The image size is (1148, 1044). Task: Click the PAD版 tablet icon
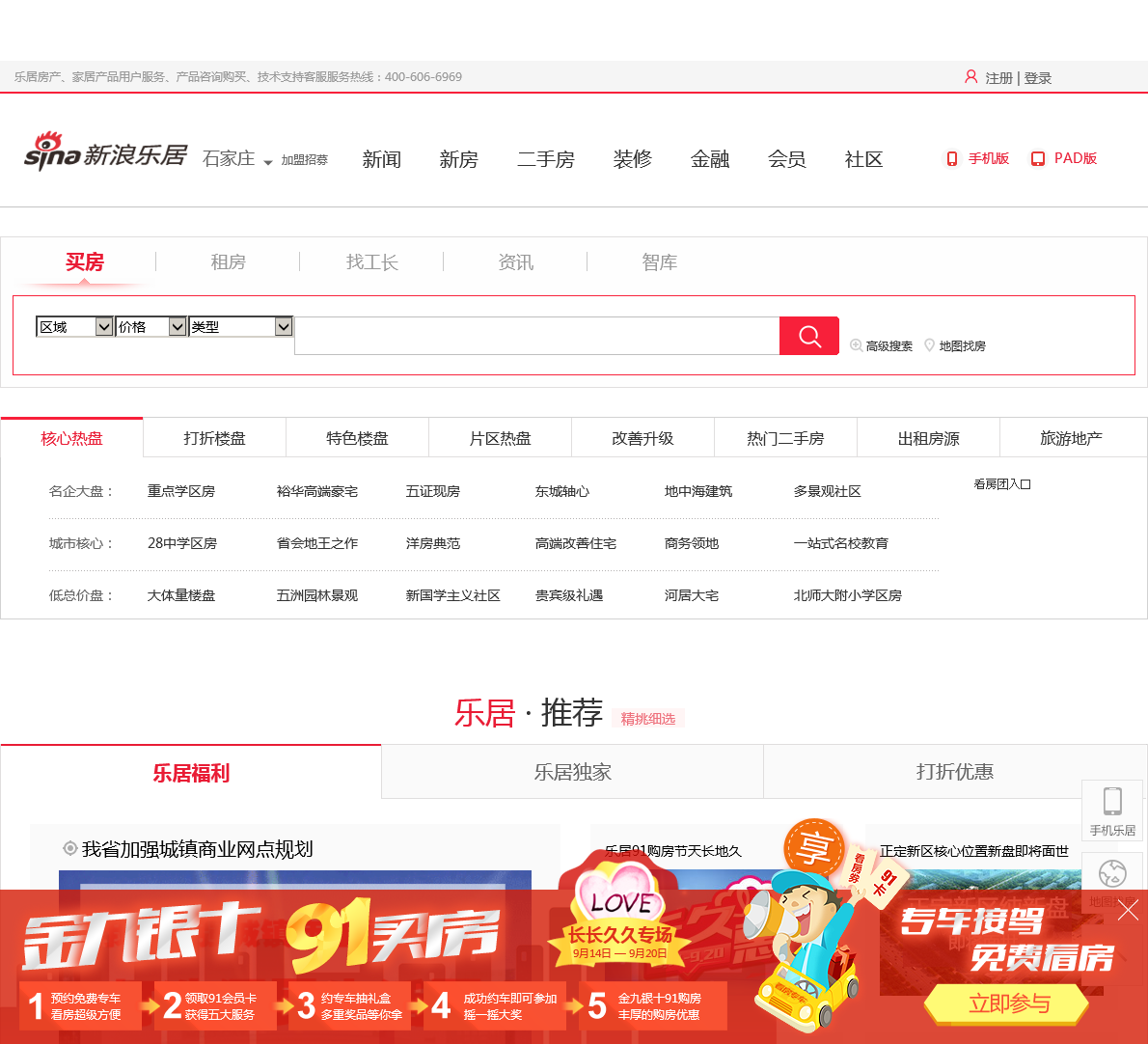point(1037,159)
